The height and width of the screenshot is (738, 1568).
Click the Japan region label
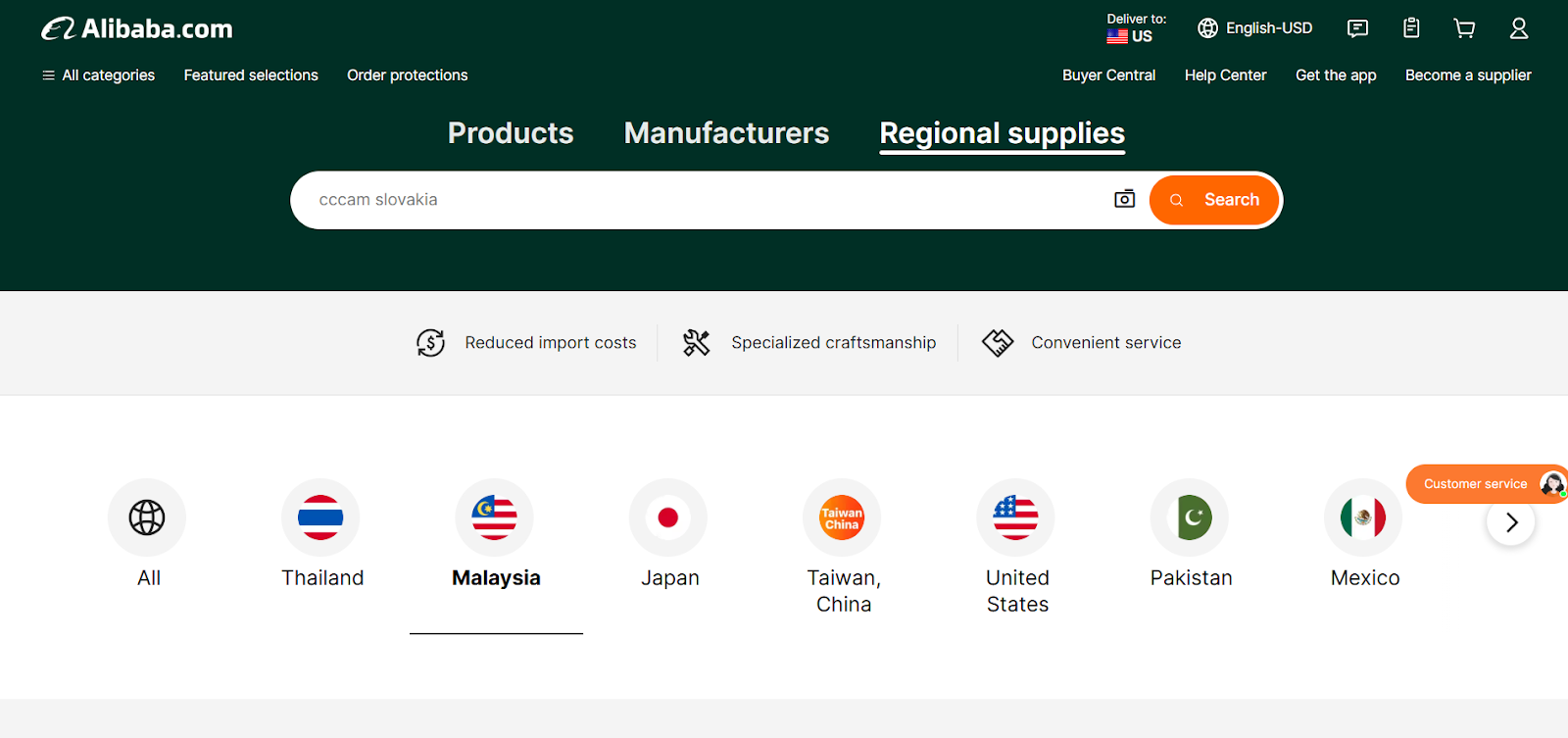coord(670,578)
